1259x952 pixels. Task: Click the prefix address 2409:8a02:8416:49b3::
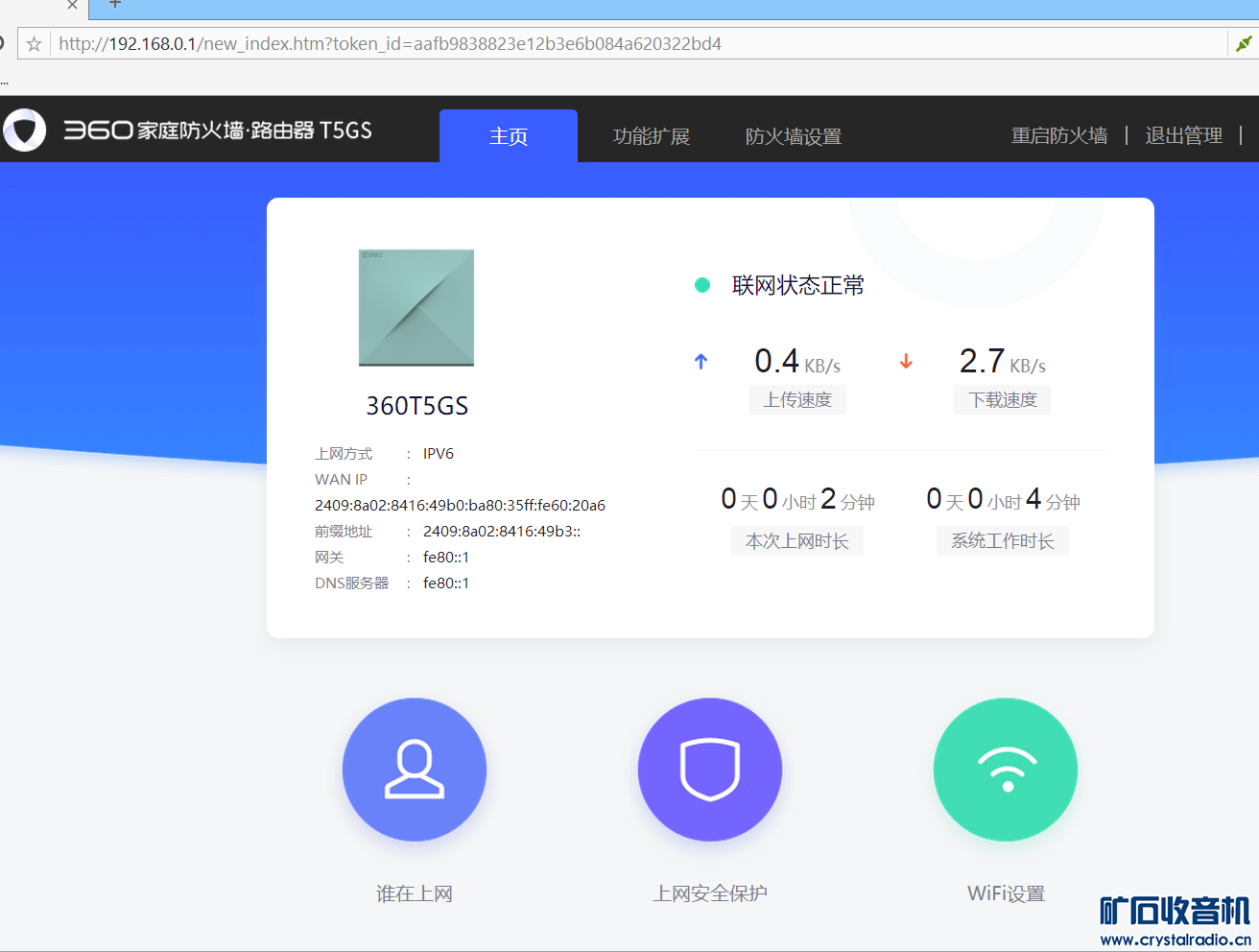(x=502, y=532)
